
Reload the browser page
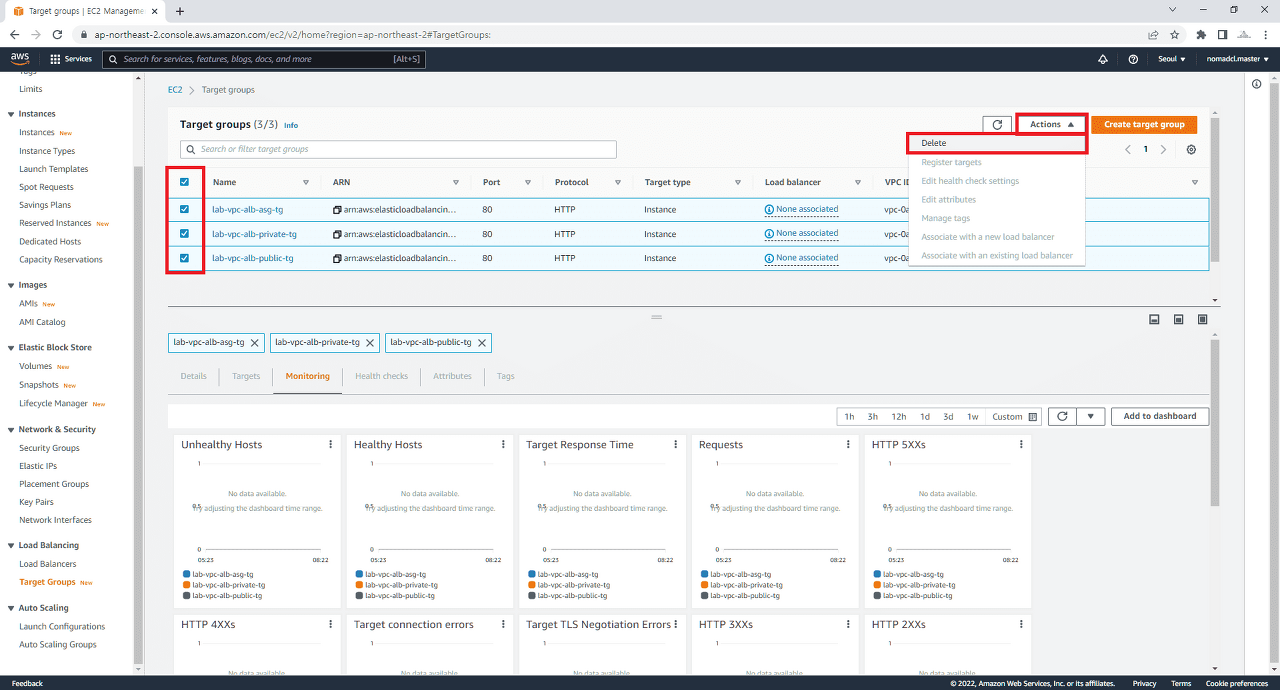click(x=56, y=34)
